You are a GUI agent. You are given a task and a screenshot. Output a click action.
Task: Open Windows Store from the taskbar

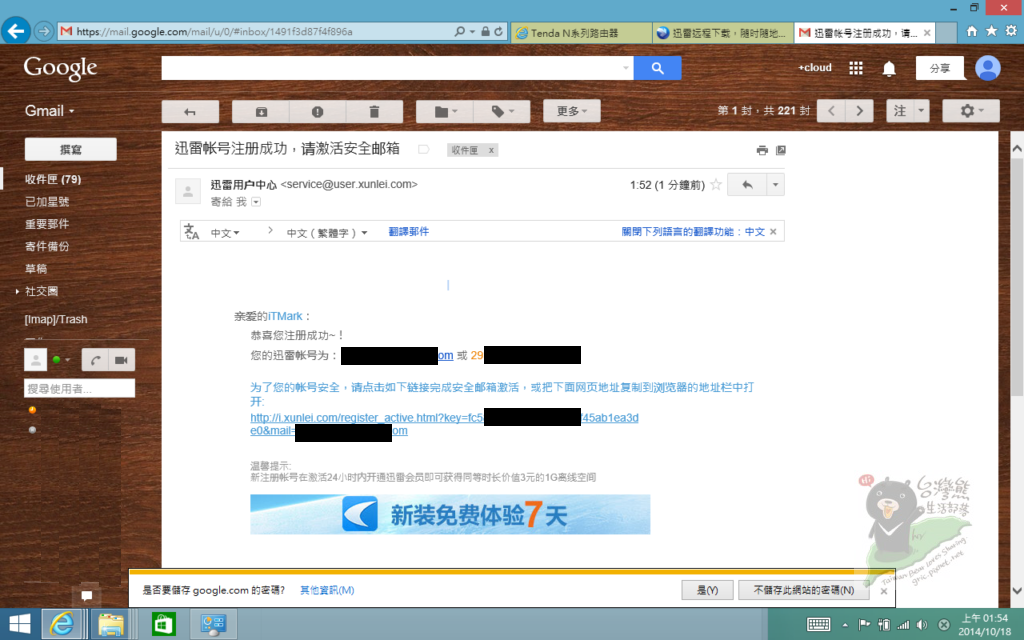tap(163, 624)
